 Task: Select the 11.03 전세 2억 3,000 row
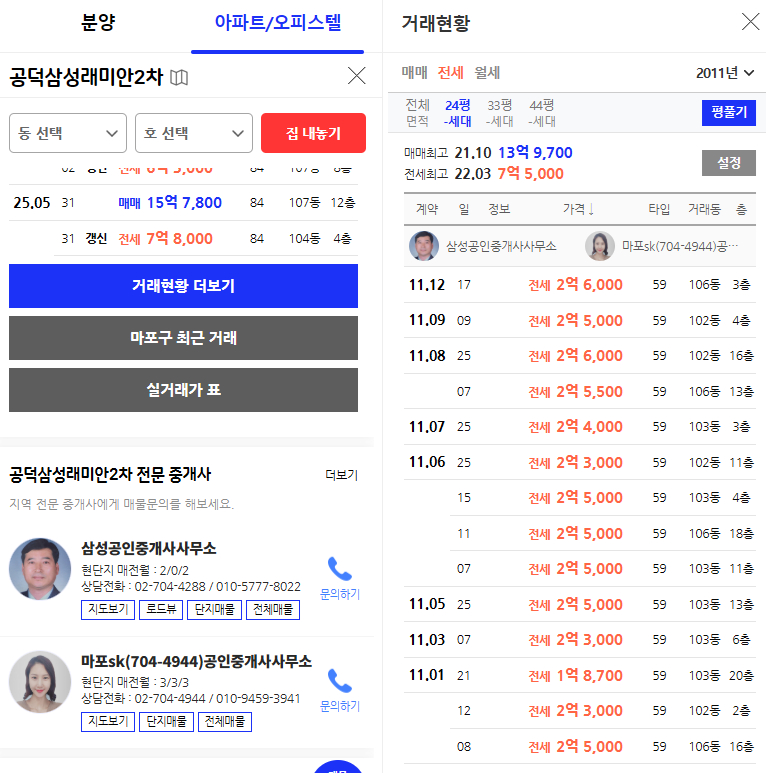[x=580, y=640]
